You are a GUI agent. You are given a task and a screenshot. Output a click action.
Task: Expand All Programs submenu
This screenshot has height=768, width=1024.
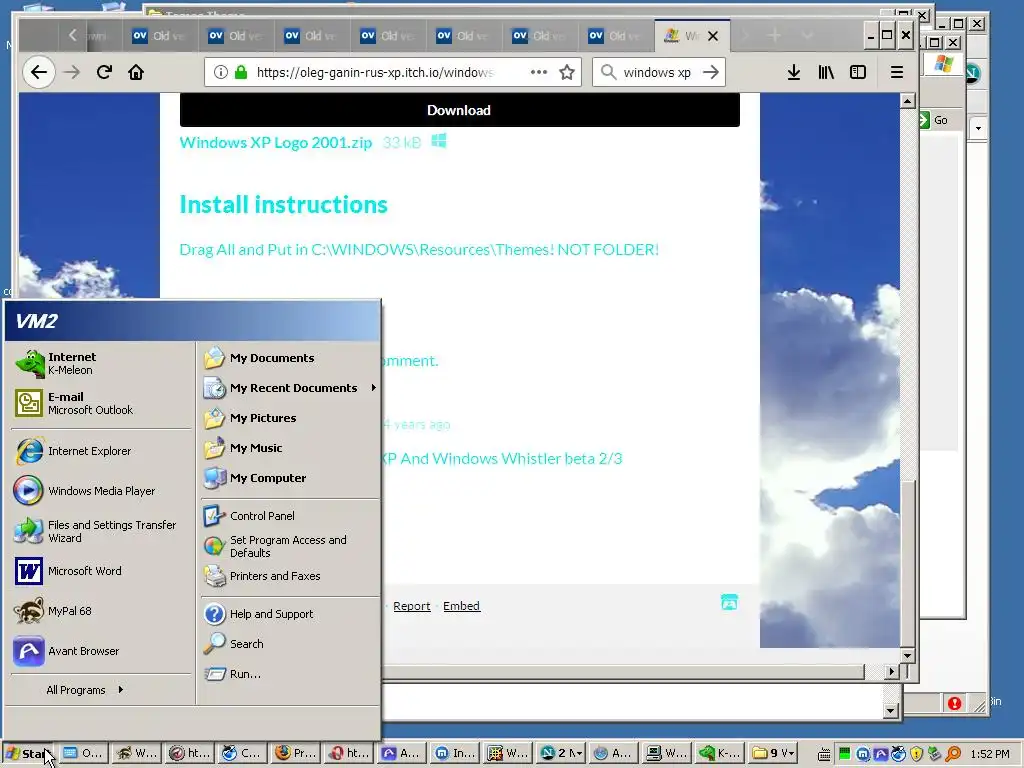click(x=85, y=690)
